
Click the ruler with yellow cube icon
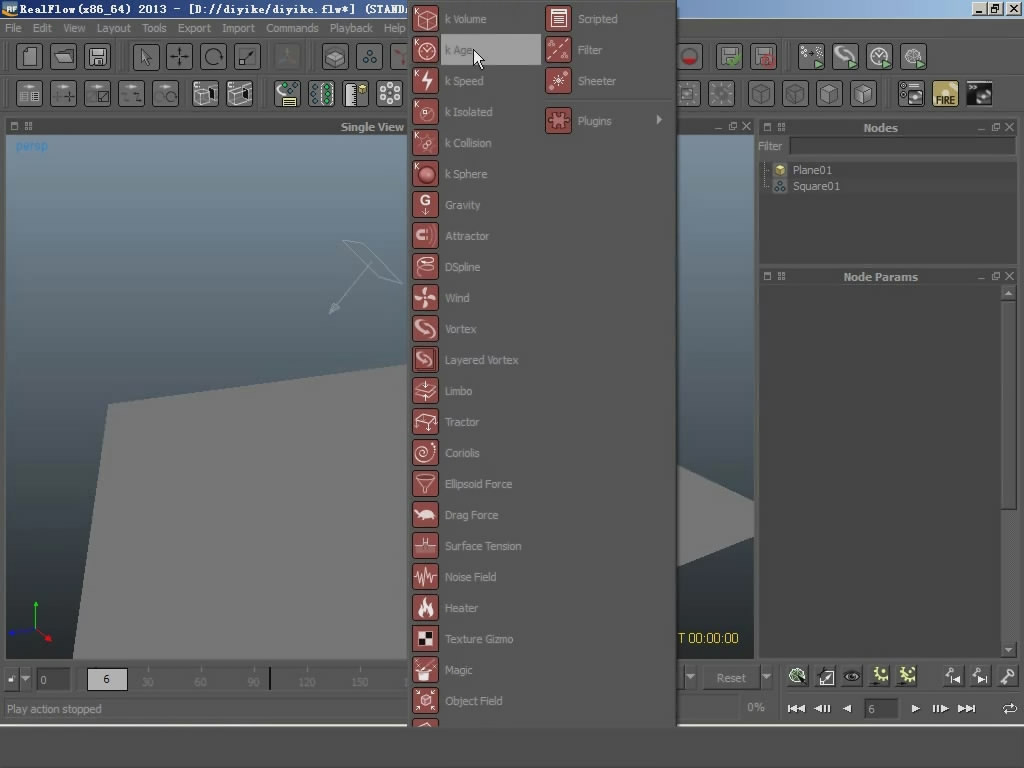click(x=355, y=94)
